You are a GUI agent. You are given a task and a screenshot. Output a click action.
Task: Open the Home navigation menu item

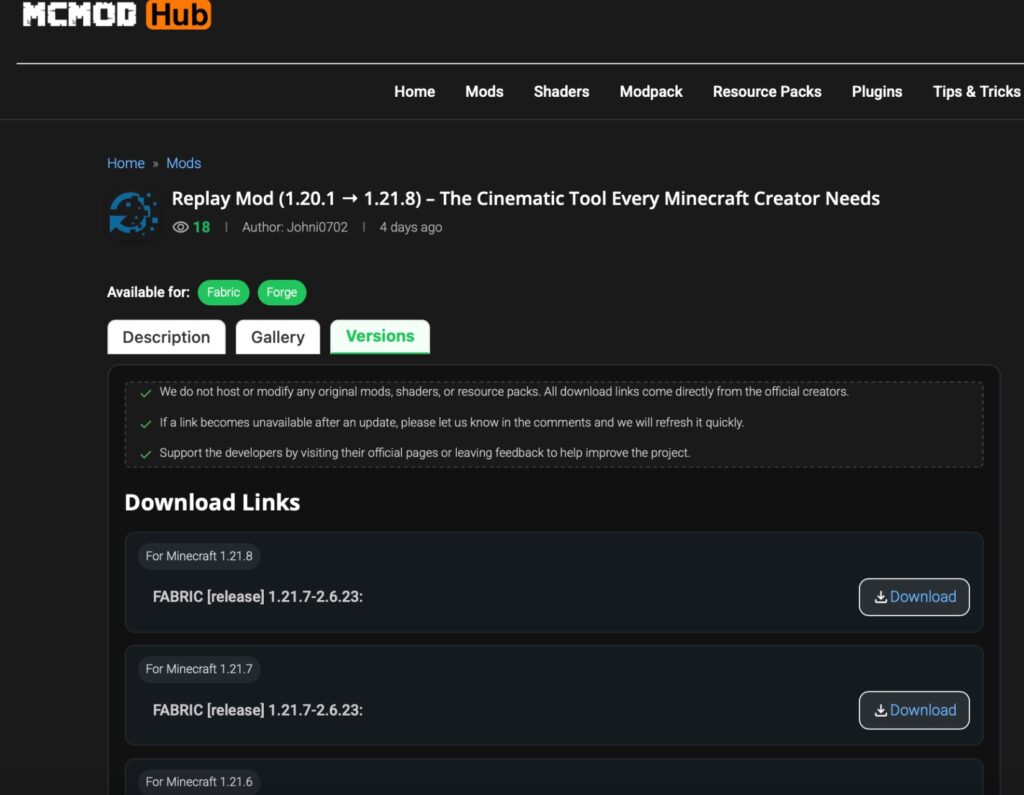click(x=414, y=91)
